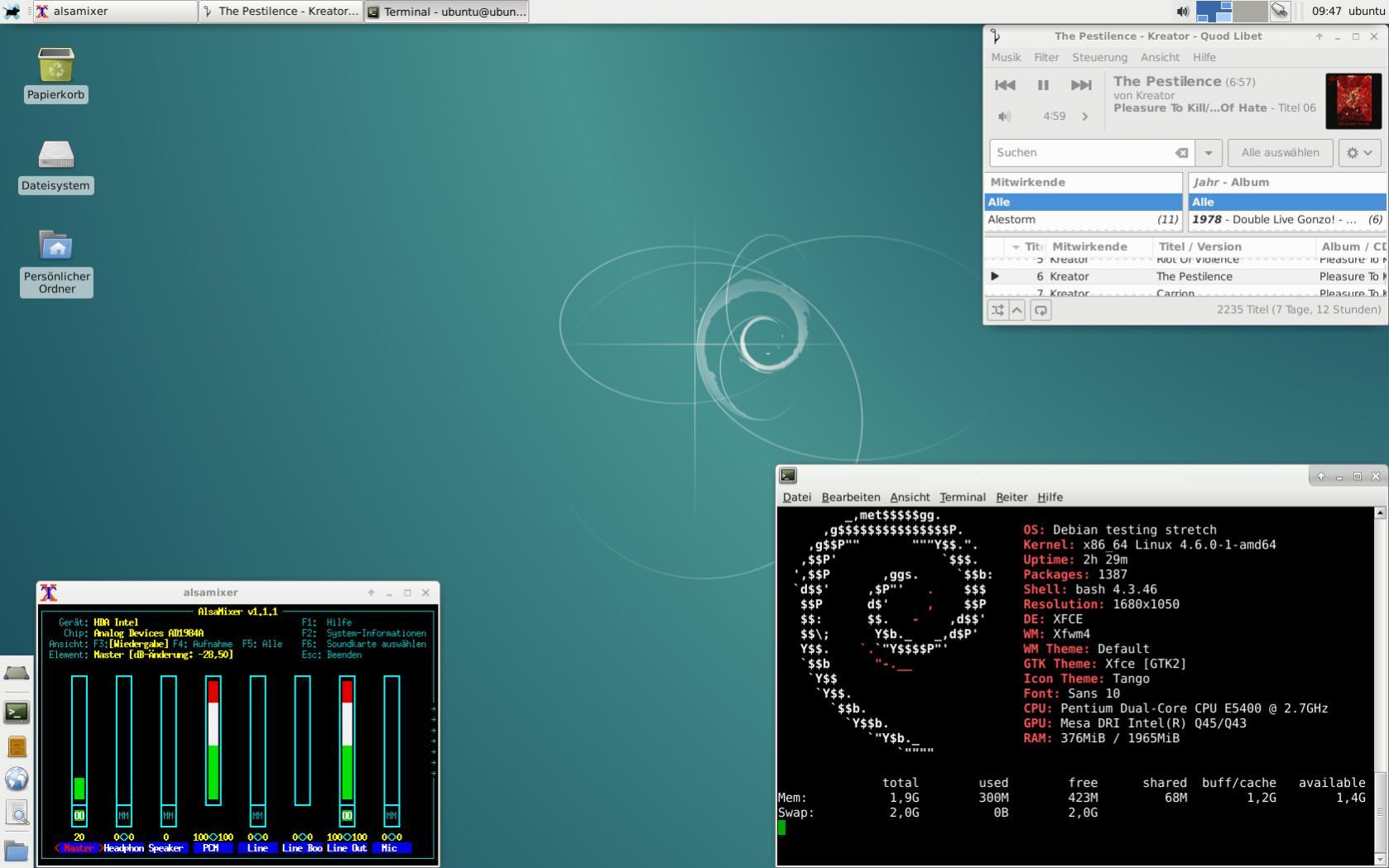The width and height of the screenshot is (1389, 868).
Task: Switch to Terminal taskbar button
Action: (x=446, y=12)
